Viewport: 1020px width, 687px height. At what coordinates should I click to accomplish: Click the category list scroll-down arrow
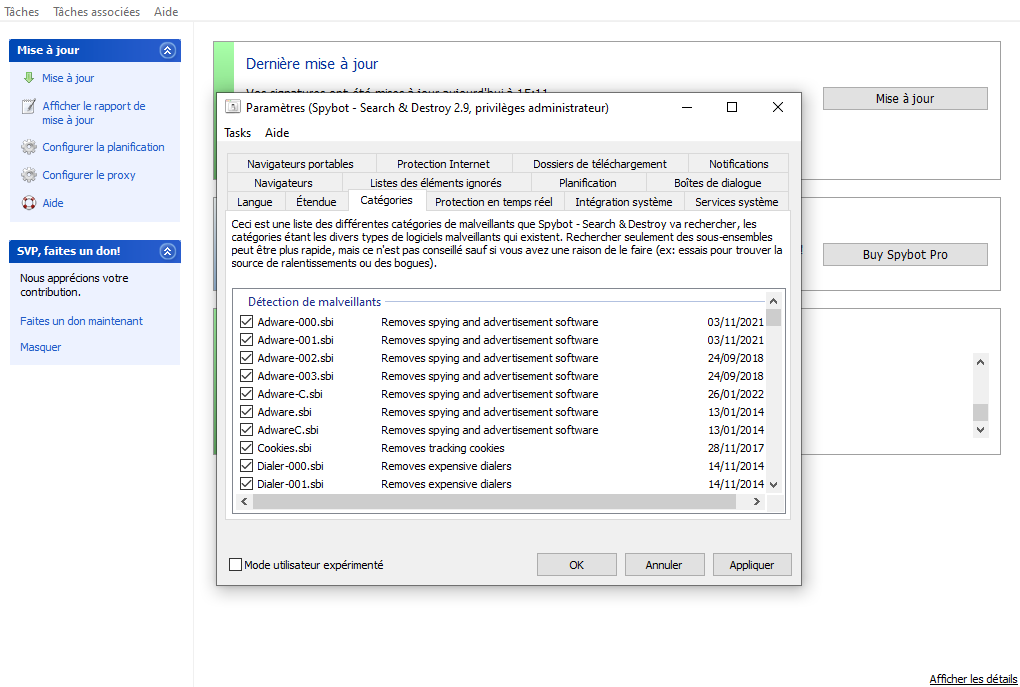click(x=773, y=484)
